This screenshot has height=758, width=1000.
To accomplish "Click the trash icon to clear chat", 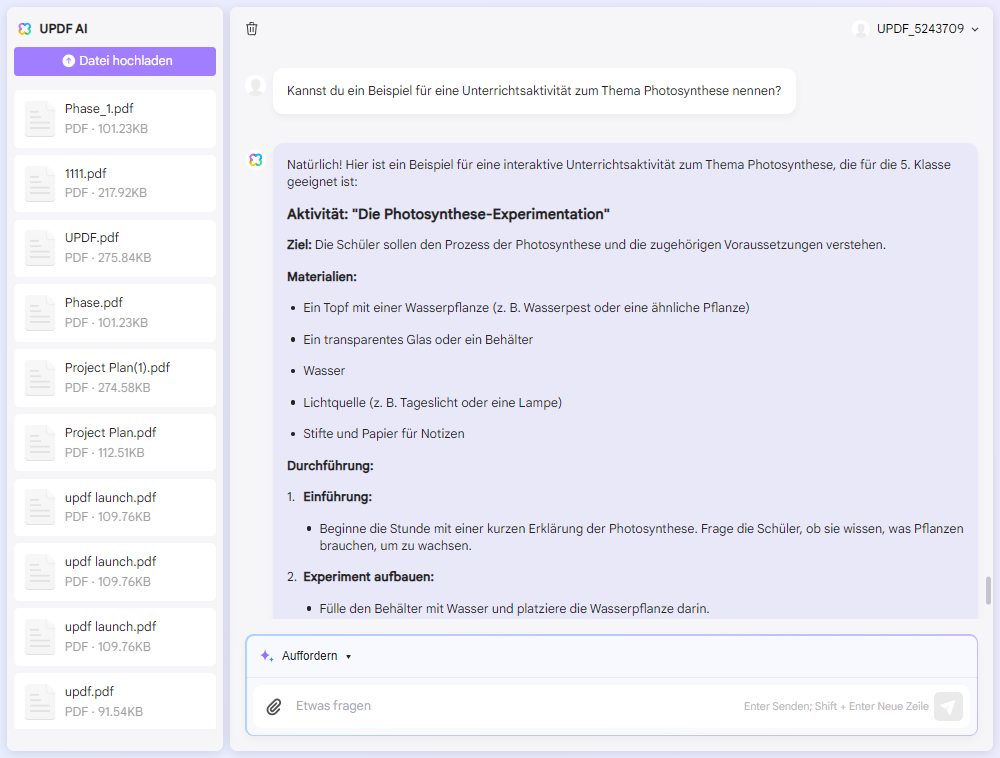I will click(x=252, y=29).
